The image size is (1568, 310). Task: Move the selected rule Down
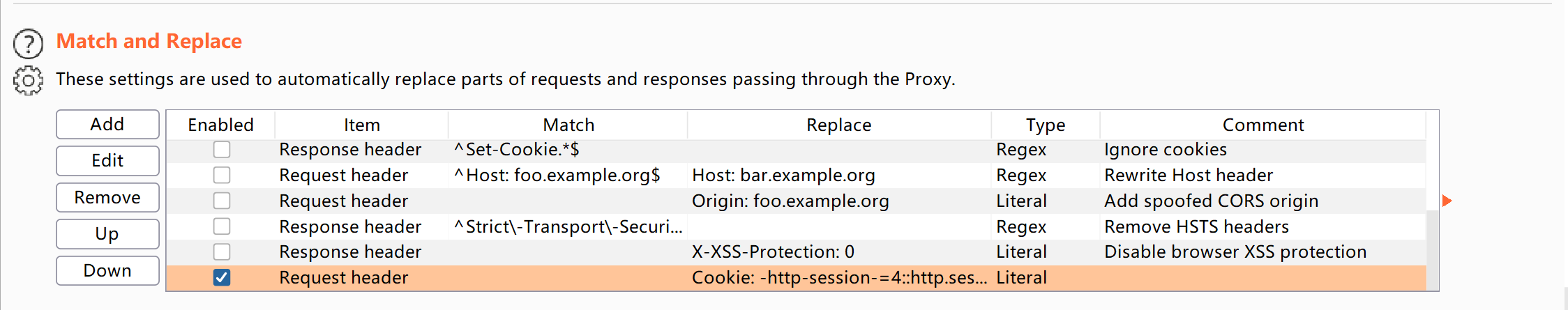click(107, 271)
